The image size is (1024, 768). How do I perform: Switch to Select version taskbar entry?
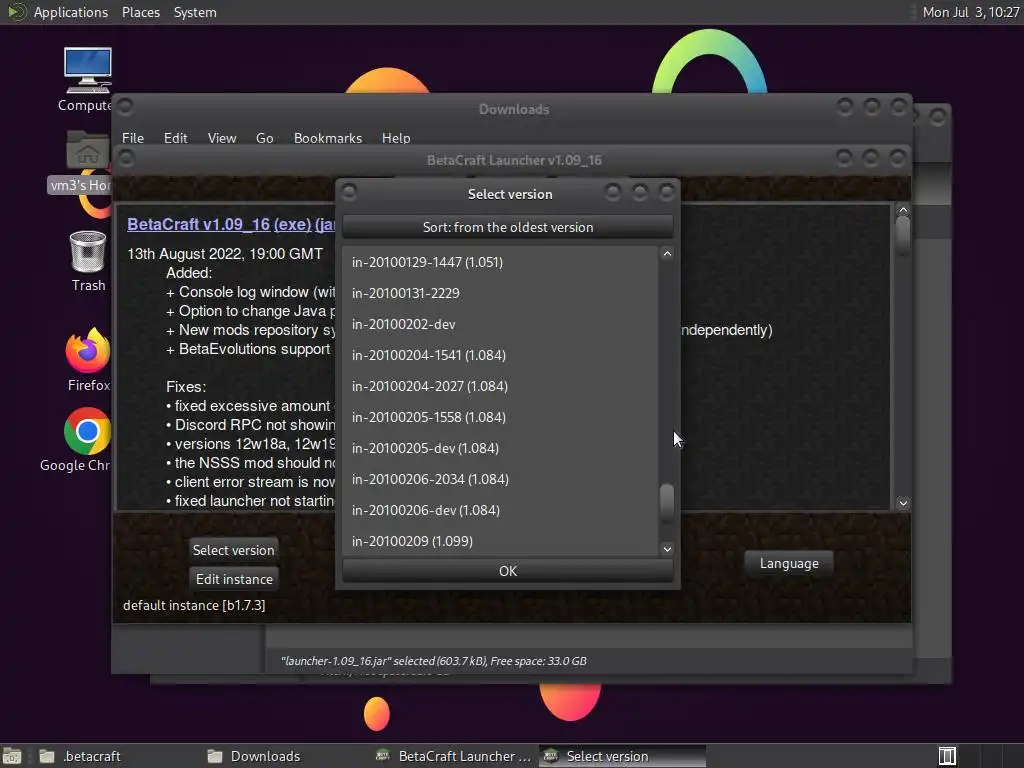click(622, 756)
